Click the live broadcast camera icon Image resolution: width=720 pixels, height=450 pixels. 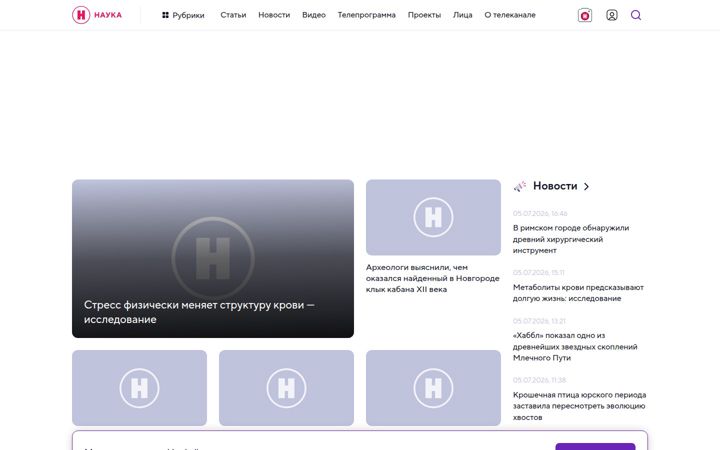pos(585,15)
